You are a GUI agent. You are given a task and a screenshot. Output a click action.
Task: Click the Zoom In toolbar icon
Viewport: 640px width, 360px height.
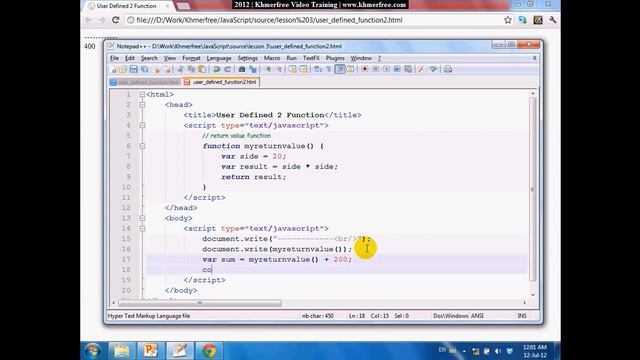268,69
